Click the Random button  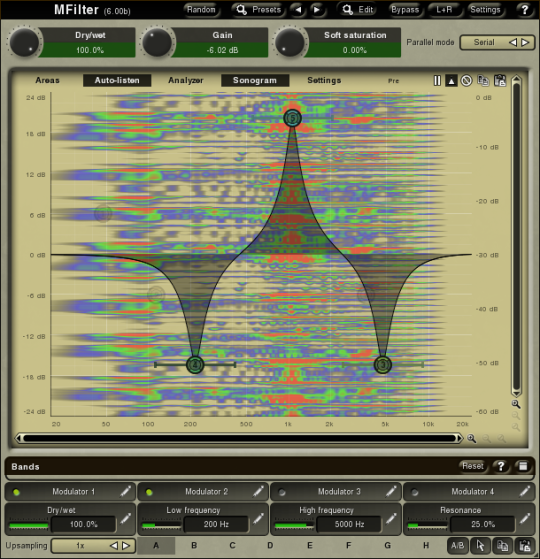tap(201, 10)
